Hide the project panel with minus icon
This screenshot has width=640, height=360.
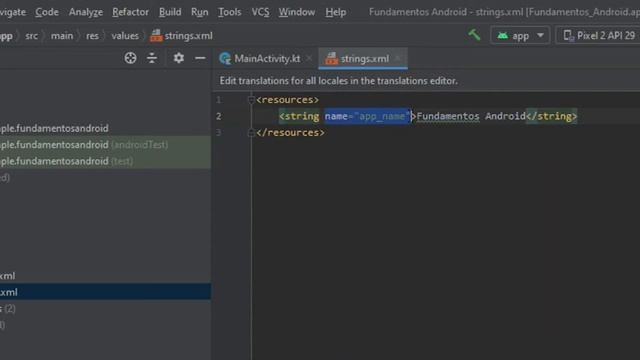pos(200,58)
